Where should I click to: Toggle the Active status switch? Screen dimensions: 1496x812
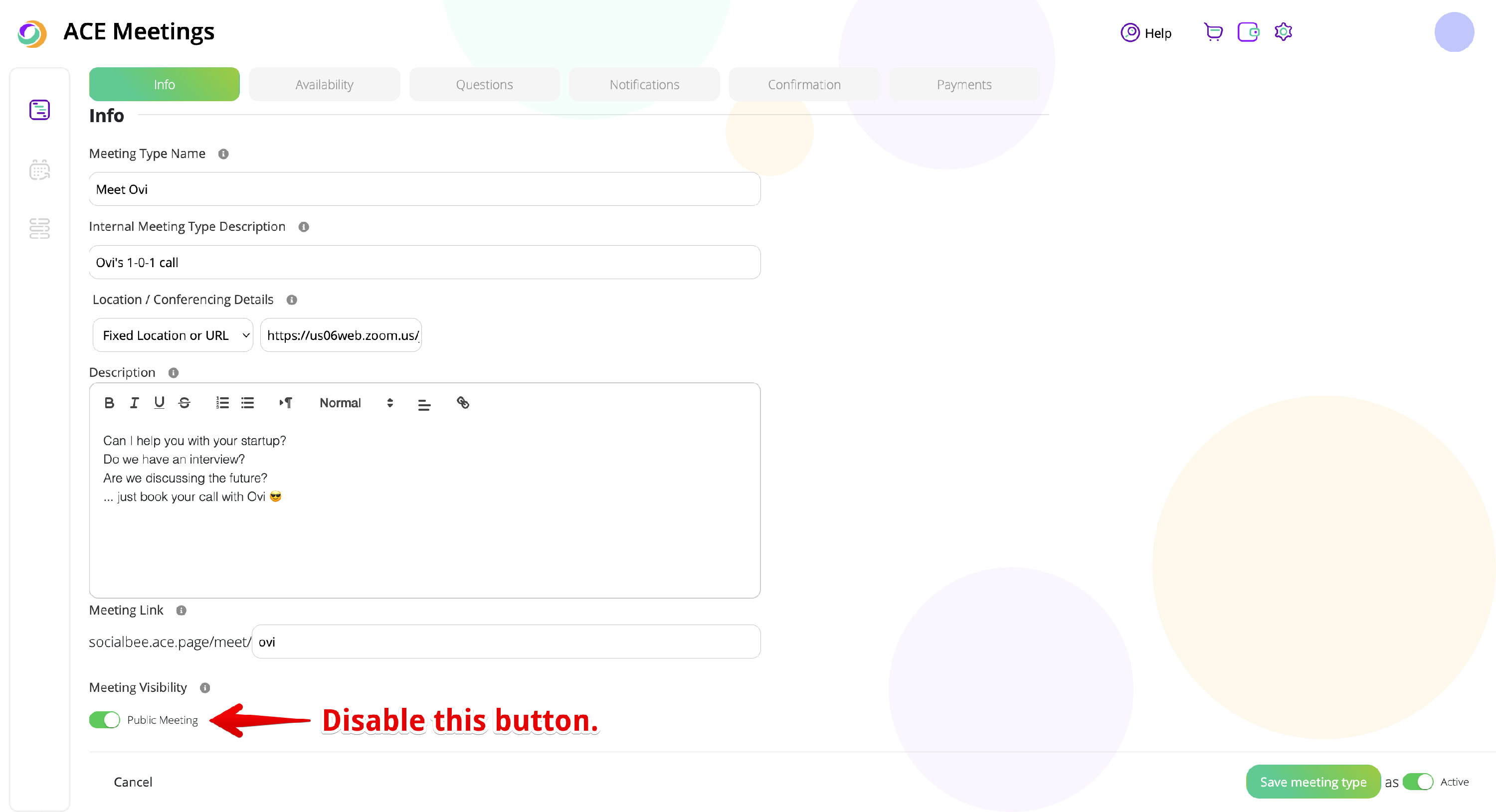pyautogui.click(x=1418, y=782)
